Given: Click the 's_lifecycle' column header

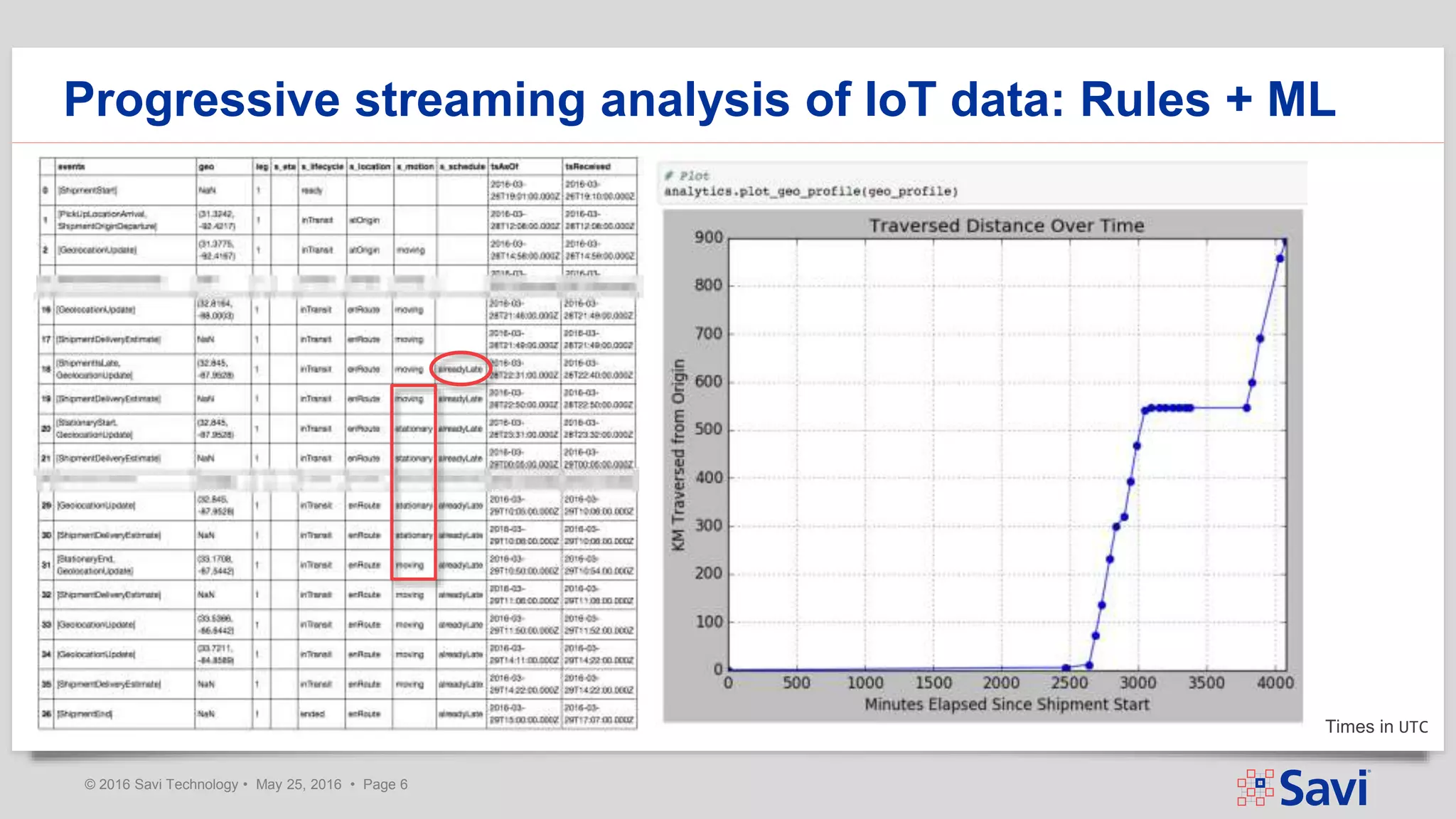Looking at the screenshot, I should click(x=323, y=166).
